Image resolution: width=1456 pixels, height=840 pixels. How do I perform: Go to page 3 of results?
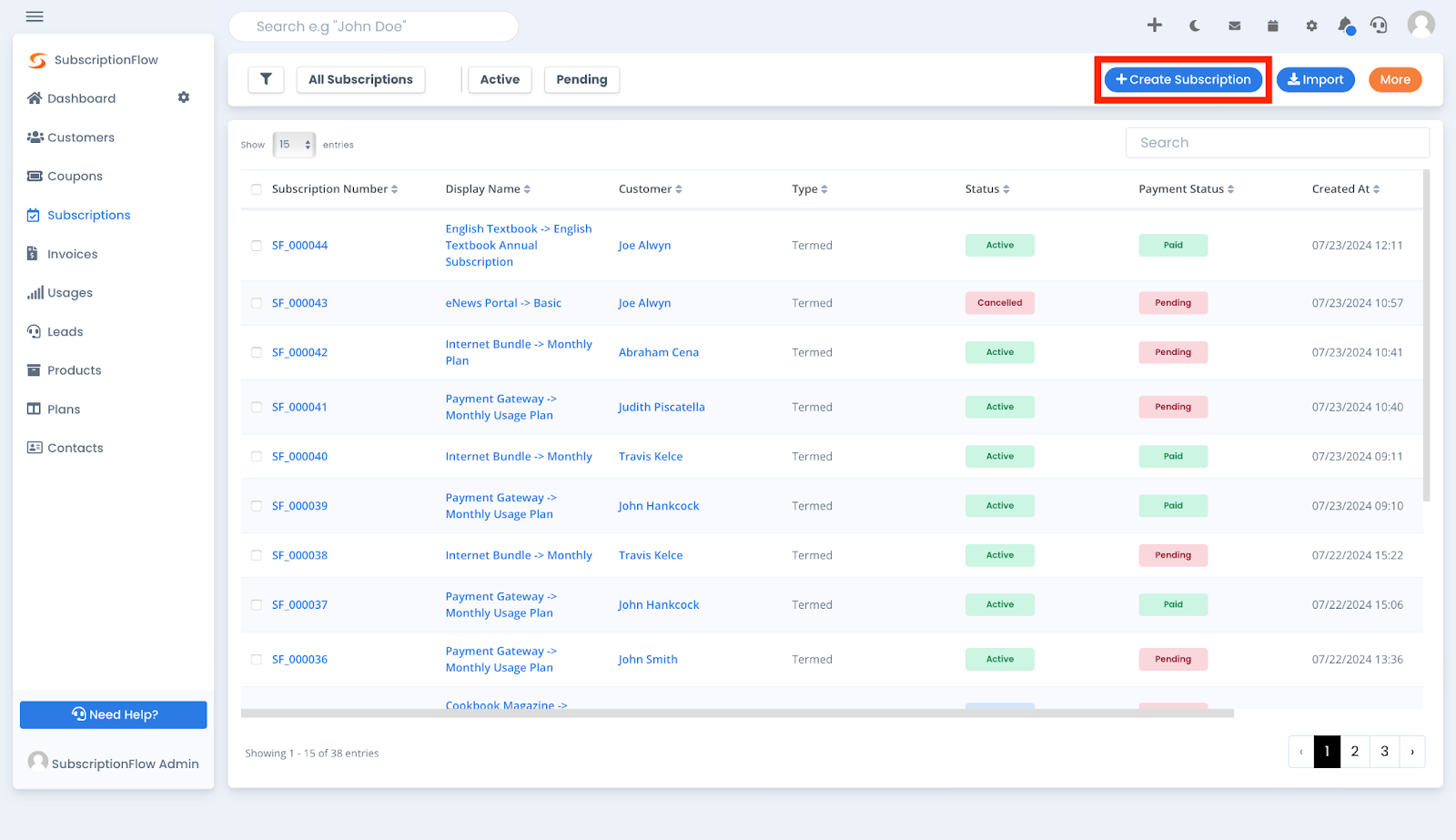1384,752
